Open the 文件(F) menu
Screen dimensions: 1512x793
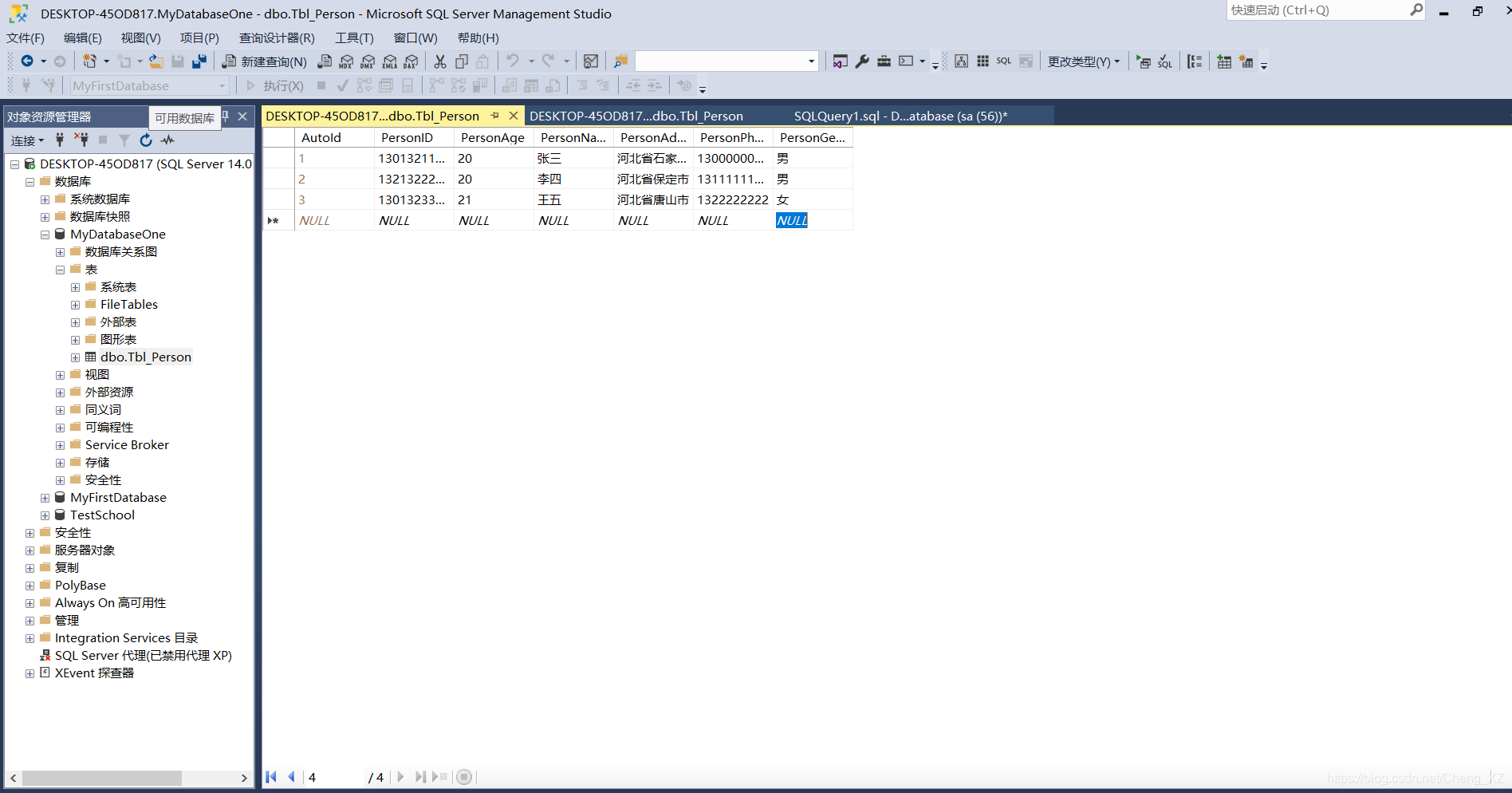click(x=26, y=37)
